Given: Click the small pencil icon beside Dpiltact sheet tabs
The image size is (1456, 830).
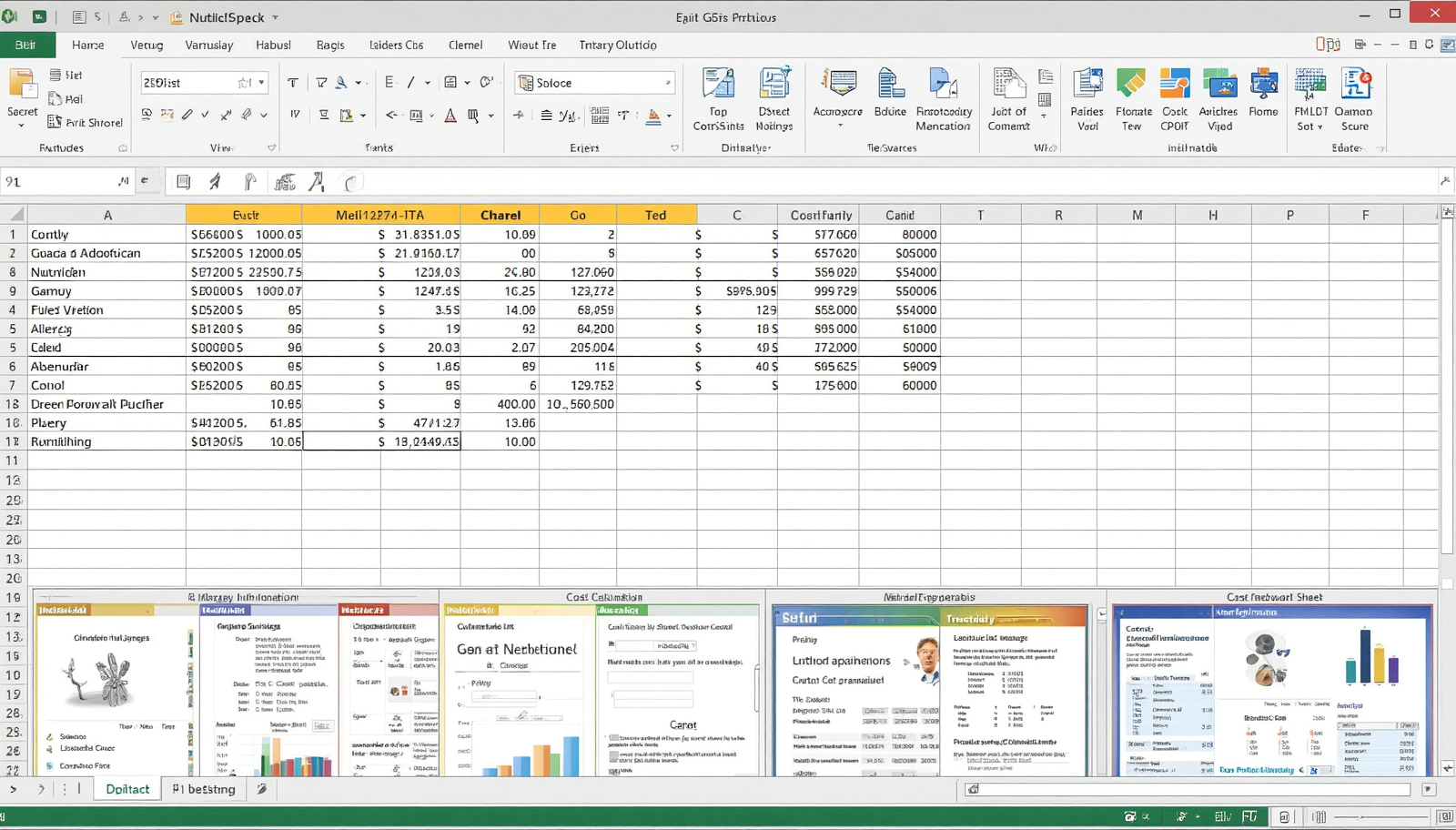Looking at the screenshot, I should pyautogui.click(x=261, y=789).
